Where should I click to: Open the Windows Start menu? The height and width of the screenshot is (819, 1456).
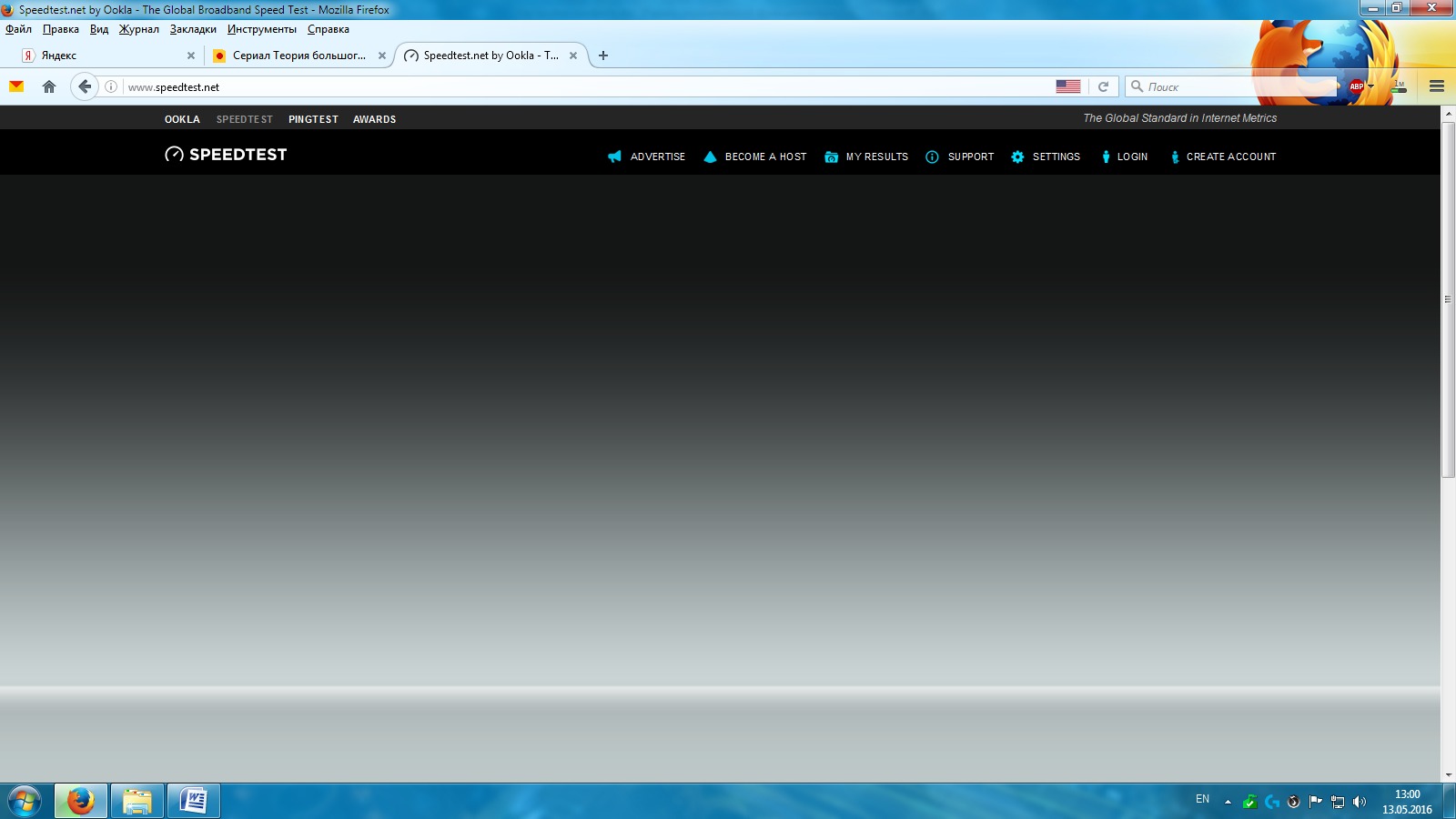pos(25,802)
